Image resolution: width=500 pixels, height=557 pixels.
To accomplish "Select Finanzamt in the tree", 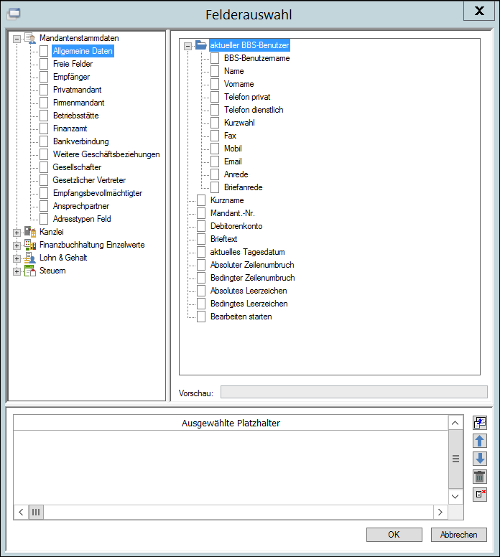I will [70, 129].
